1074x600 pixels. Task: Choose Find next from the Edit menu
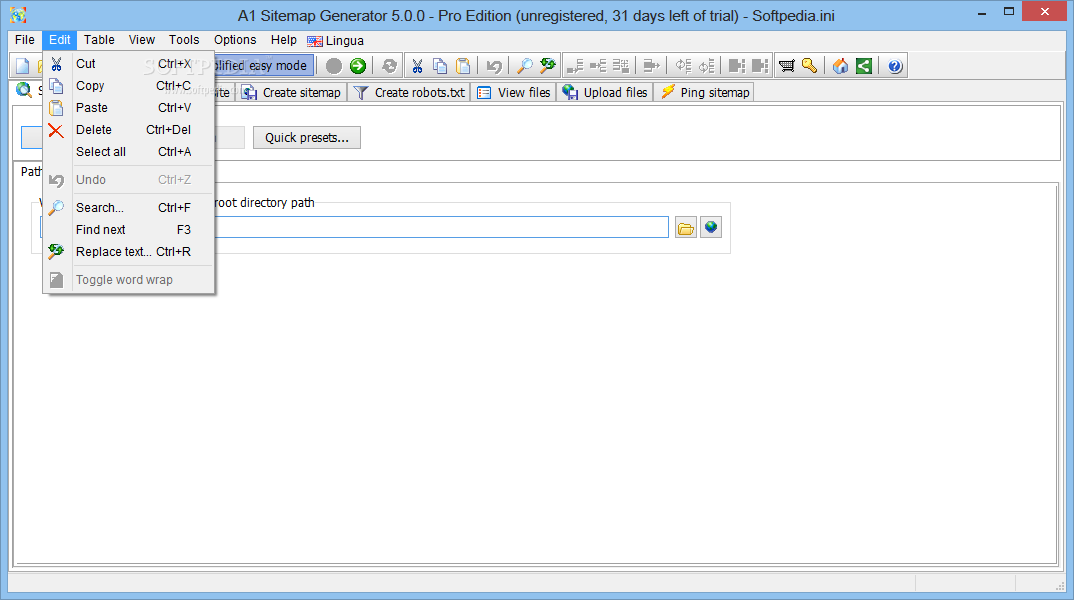click(129, 229)
